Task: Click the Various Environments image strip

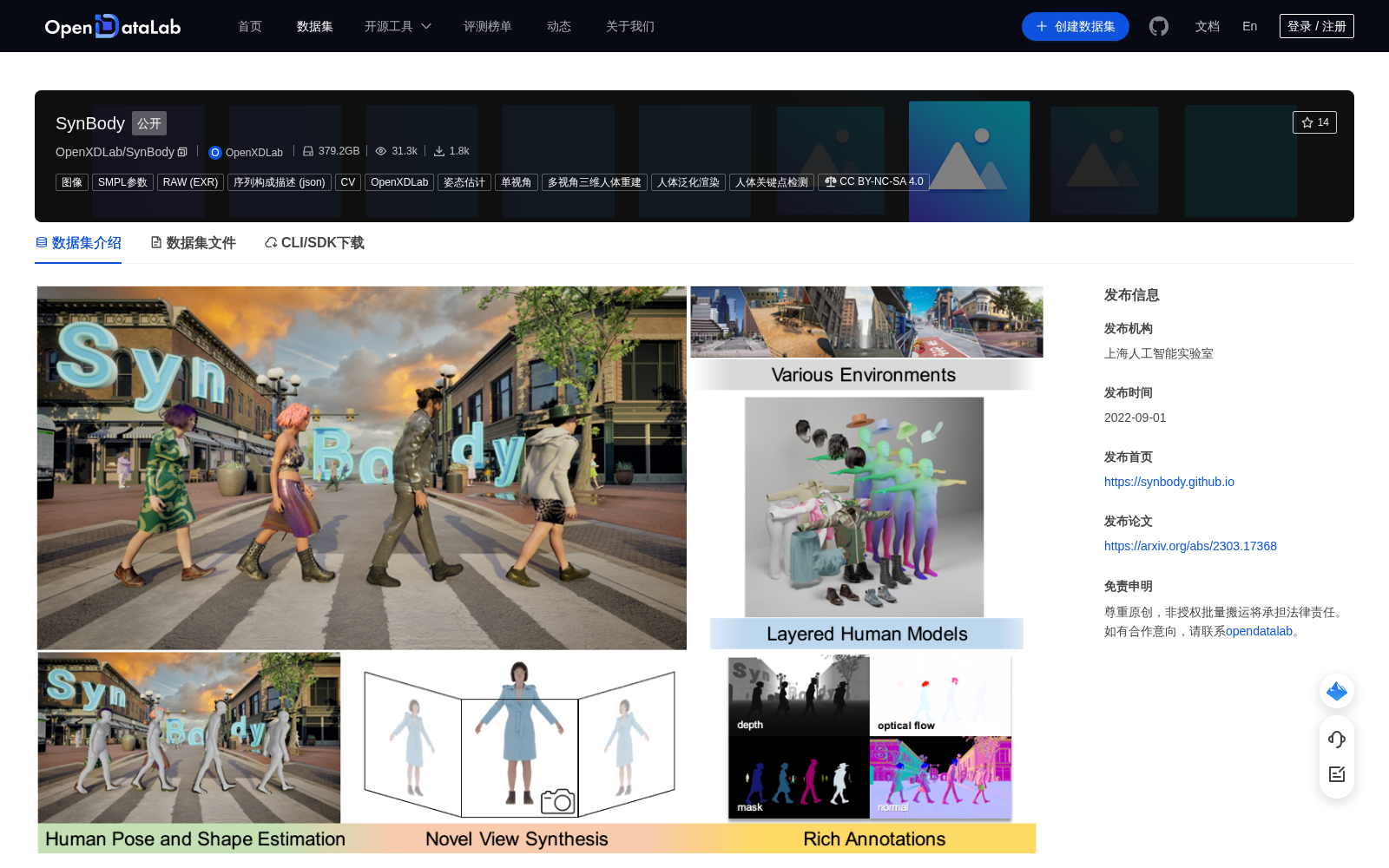Action: tap(866, 322)
